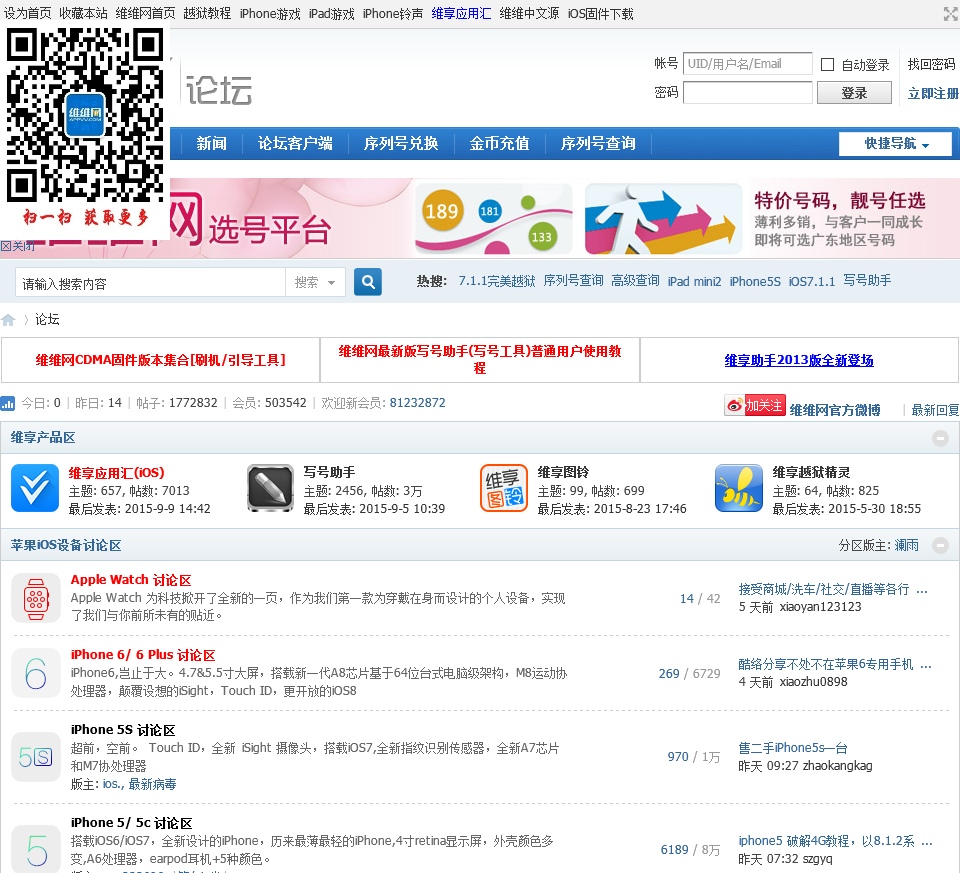Open the iPhone 5/5c forum icon
This screenshot has height=873, width=960.
[36, 849]
